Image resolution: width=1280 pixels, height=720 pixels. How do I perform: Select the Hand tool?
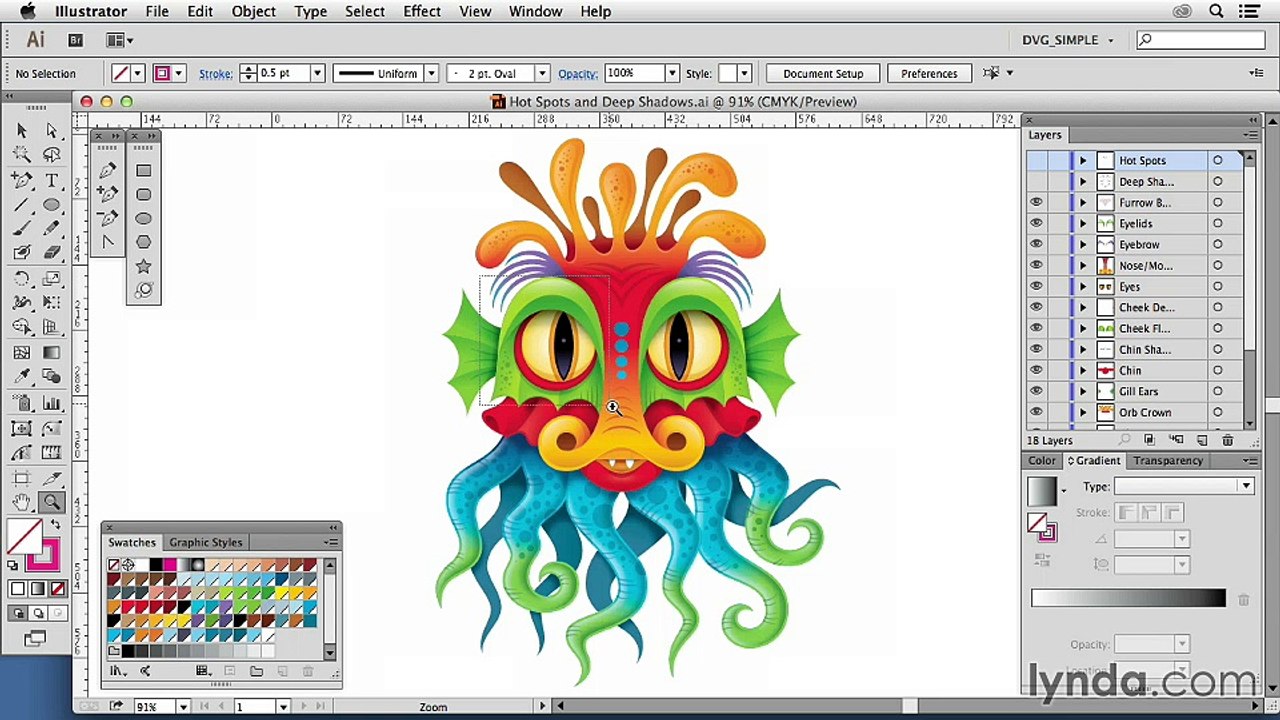(22, 502)
